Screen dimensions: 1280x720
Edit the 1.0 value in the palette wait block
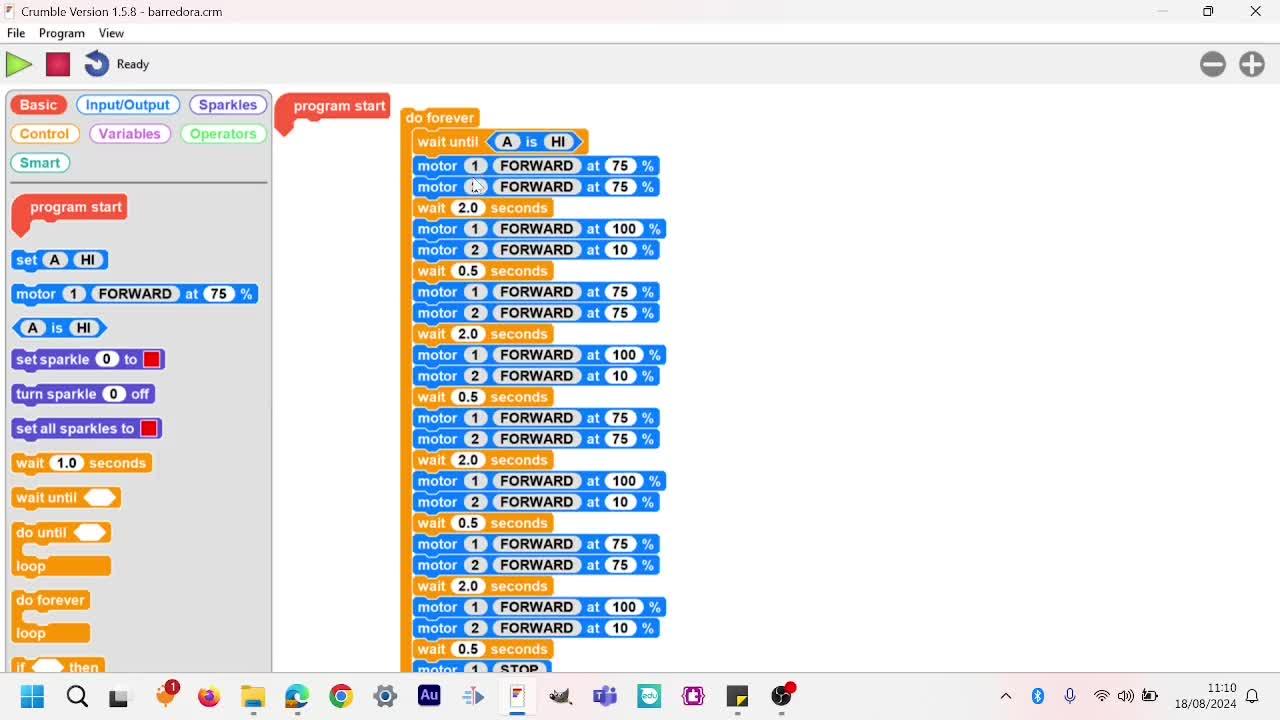pyautogui.click(x=67, y=463)
